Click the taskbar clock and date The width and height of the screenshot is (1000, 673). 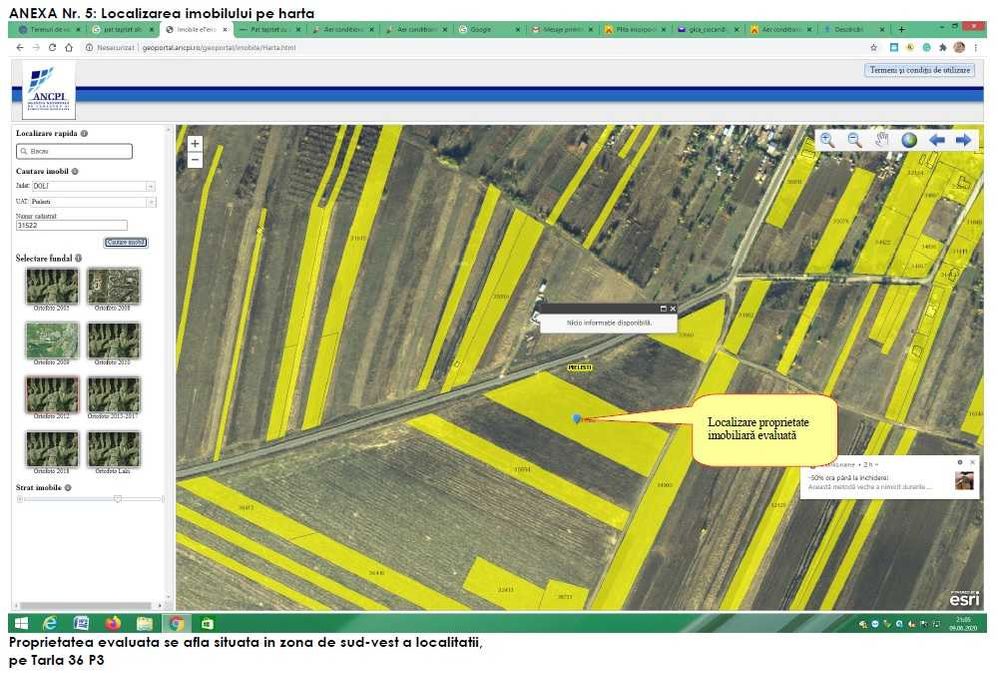[x=963, y=623]
